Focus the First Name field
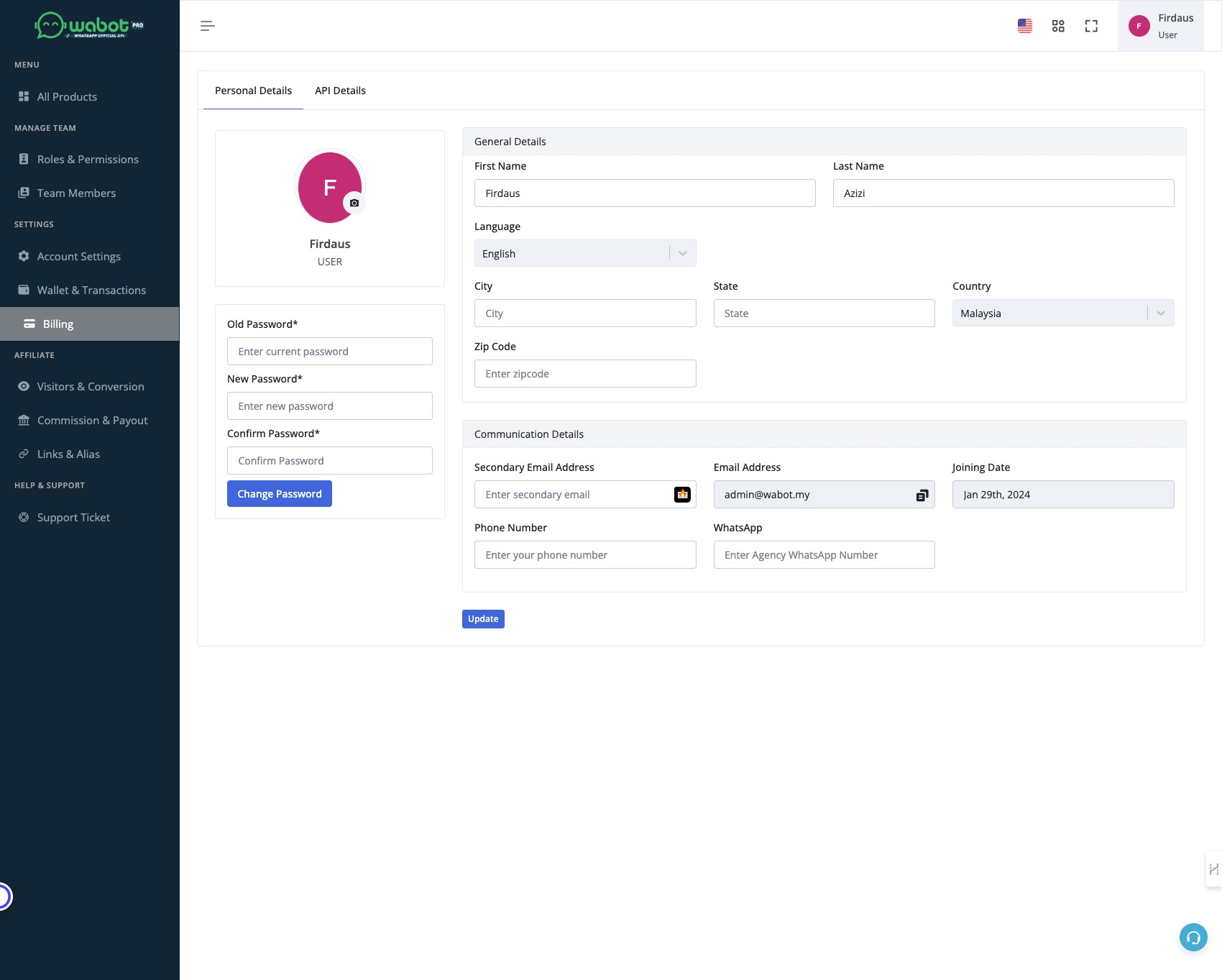The width and height of the screenshot is (1222, 980). [645, 193]
